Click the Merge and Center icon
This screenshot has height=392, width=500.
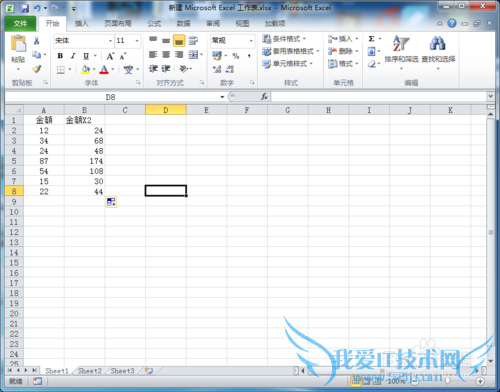pyautogui.click(x=193, y=54)
